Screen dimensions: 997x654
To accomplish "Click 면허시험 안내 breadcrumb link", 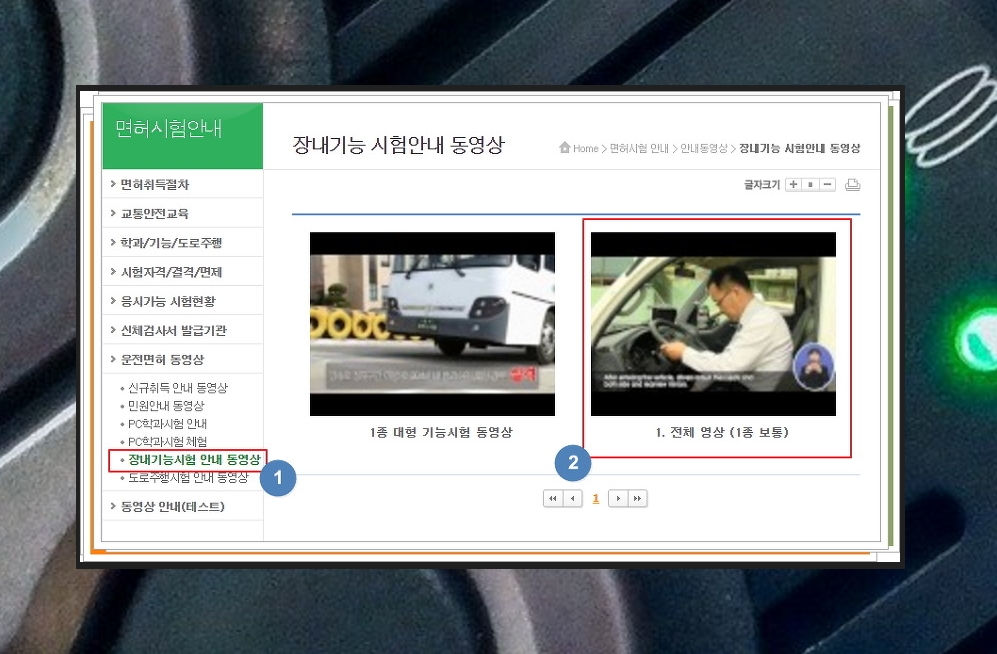I will click(x=639, y=148).
